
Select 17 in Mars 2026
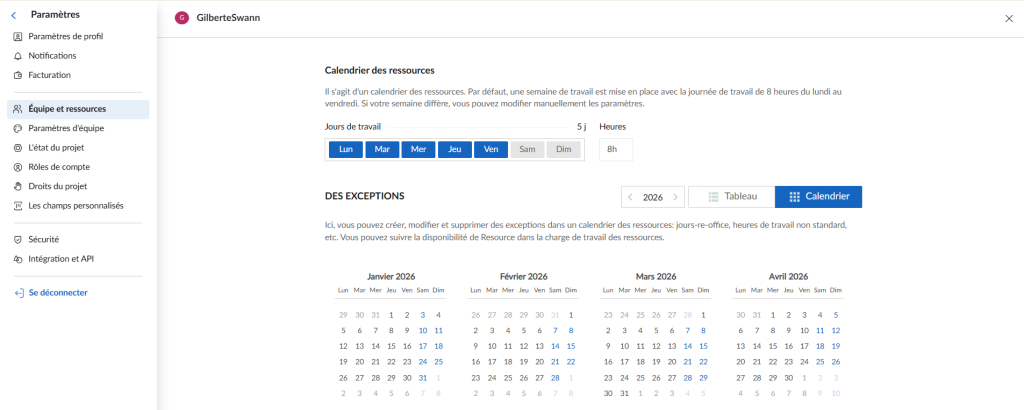click(624, 362)
